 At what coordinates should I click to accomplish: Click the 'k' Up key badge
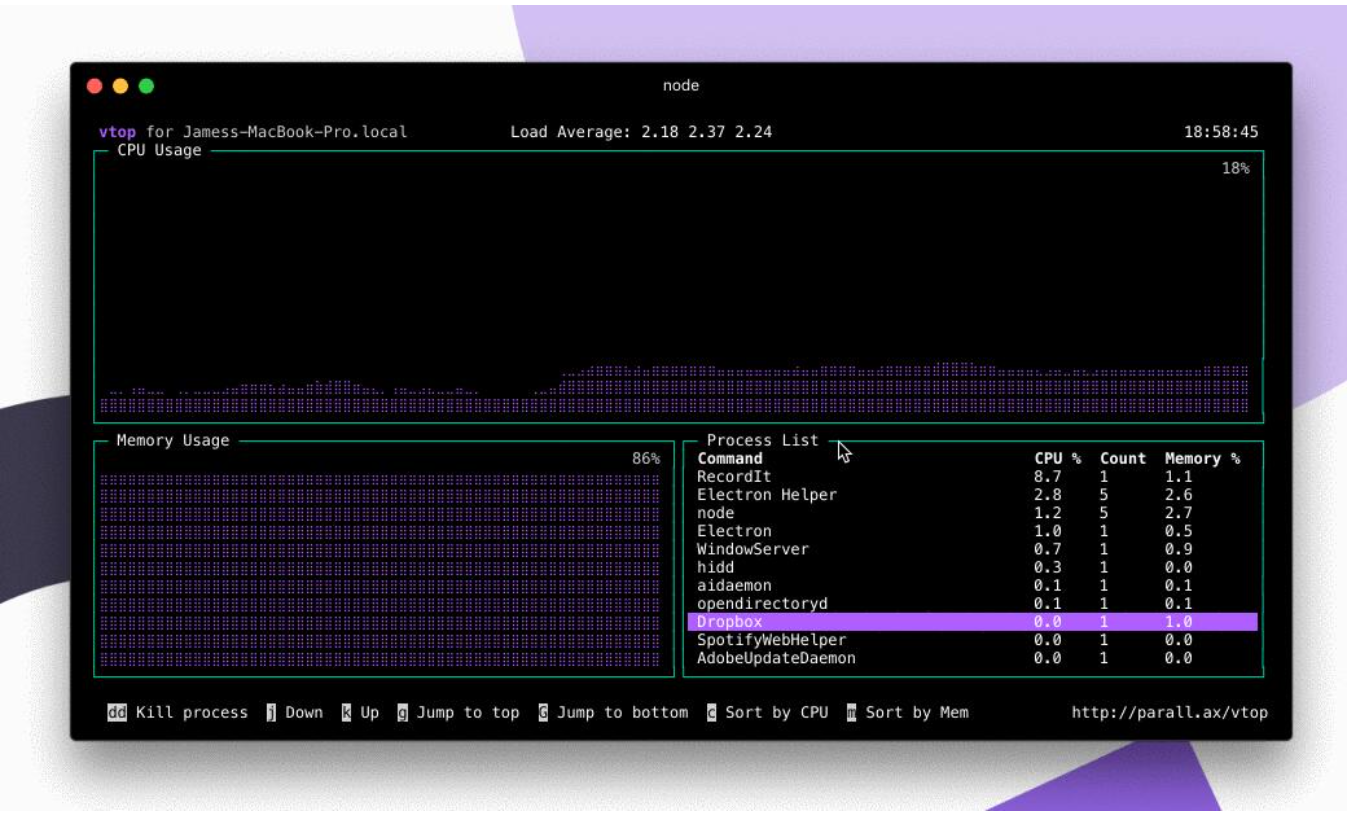coord(346,713)
